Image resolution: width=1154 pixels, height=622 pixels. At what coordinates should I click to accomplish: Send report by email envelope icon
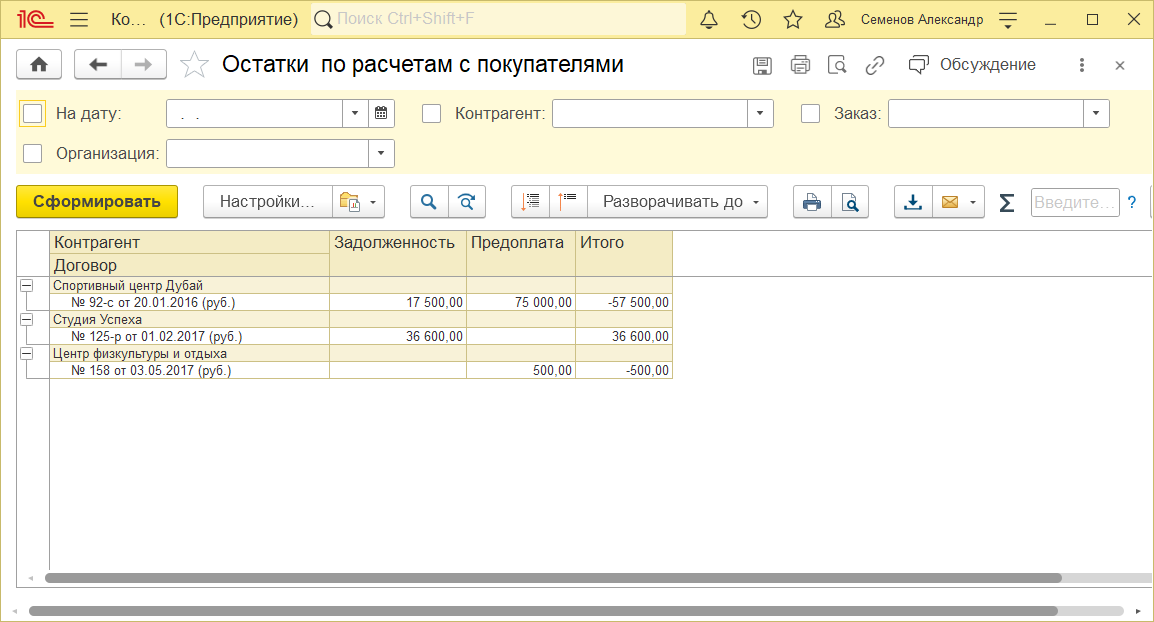click(x=950, y=202)
